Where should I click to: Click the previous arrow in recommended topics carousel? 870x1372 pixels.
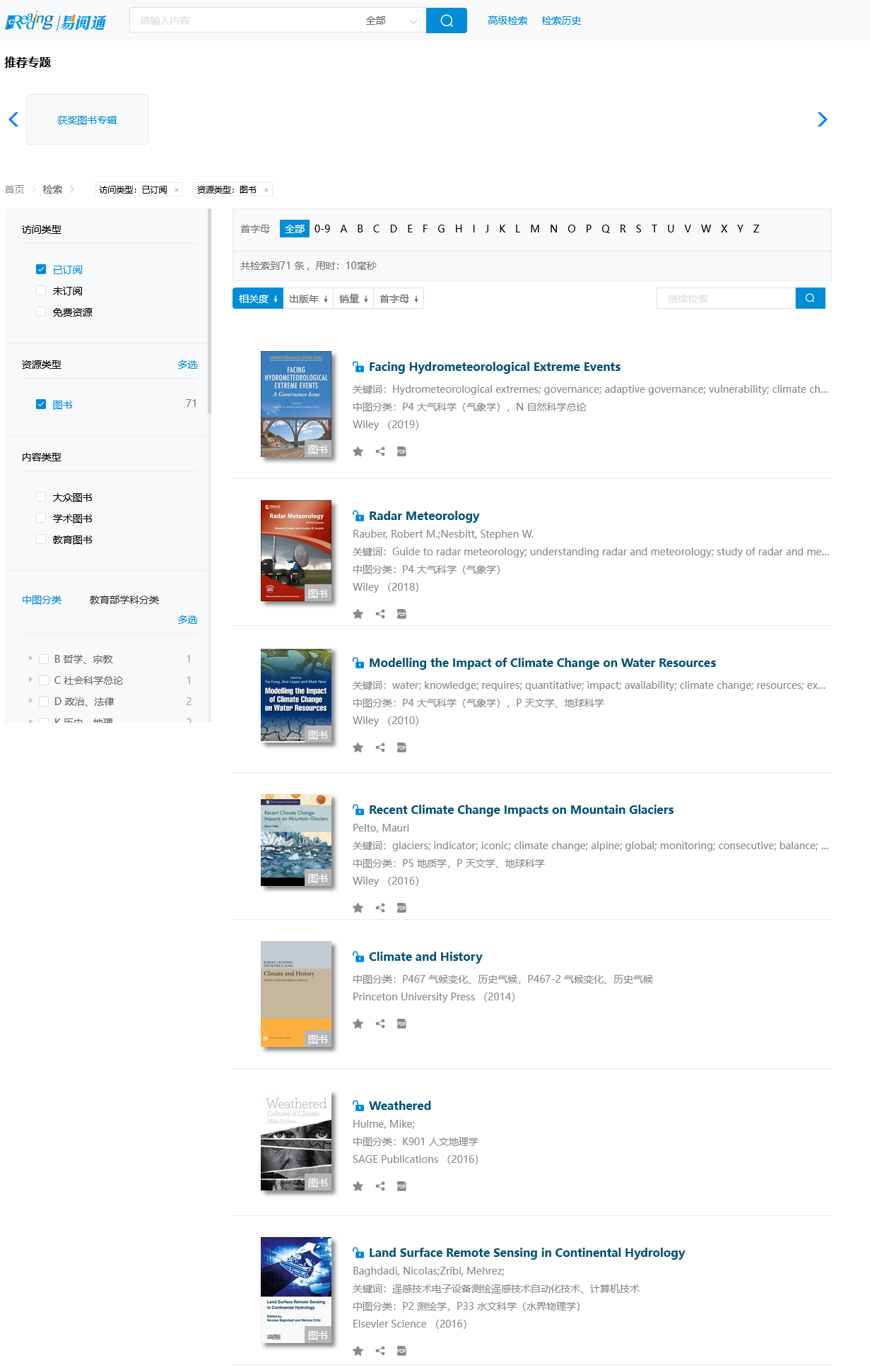13,119
